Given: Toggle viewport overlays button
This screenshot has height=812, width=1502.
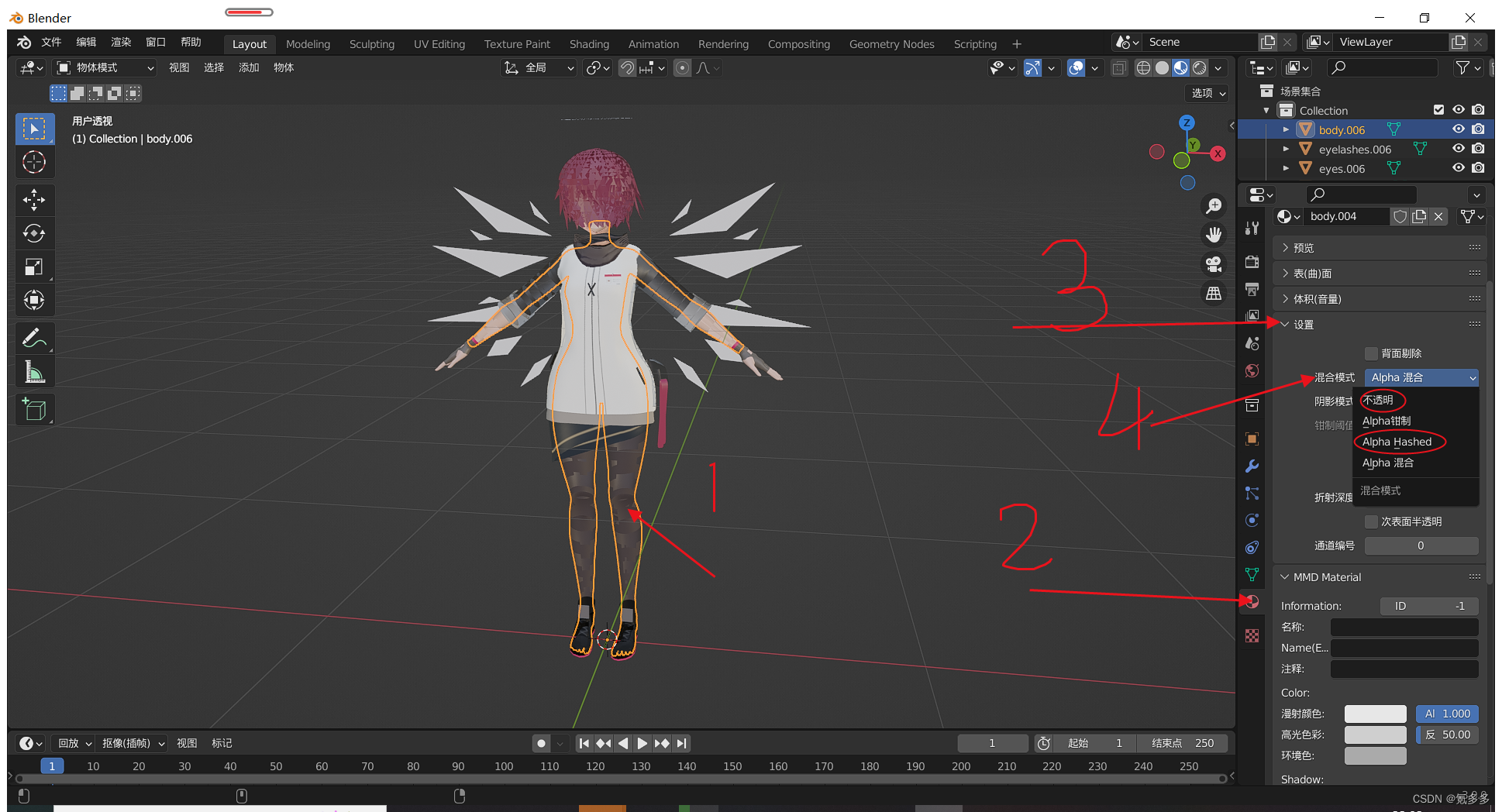Looking at the screenshot, I should tap(1077, 68).
